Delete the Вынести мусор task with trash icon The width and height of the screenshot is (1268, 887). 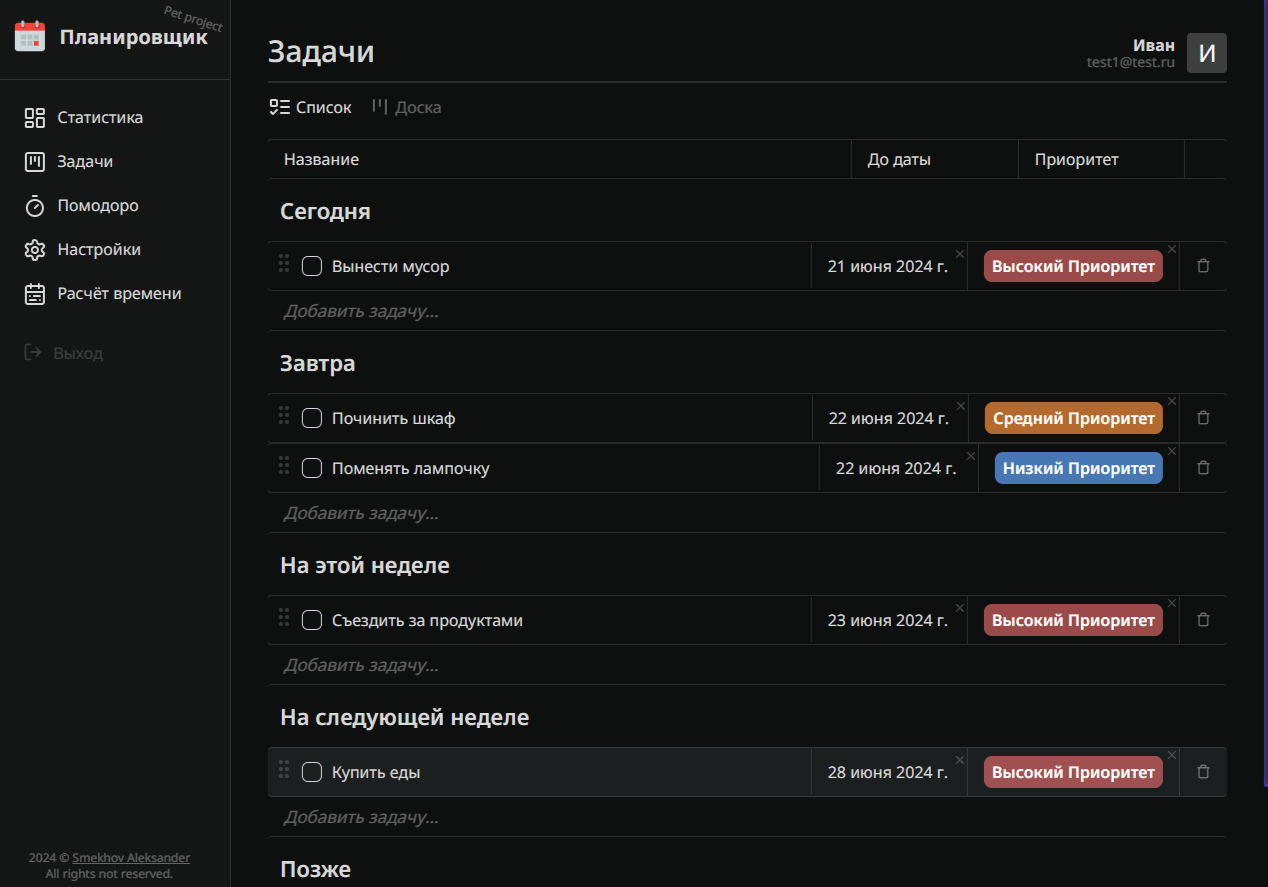click(x=1203, y=266)
